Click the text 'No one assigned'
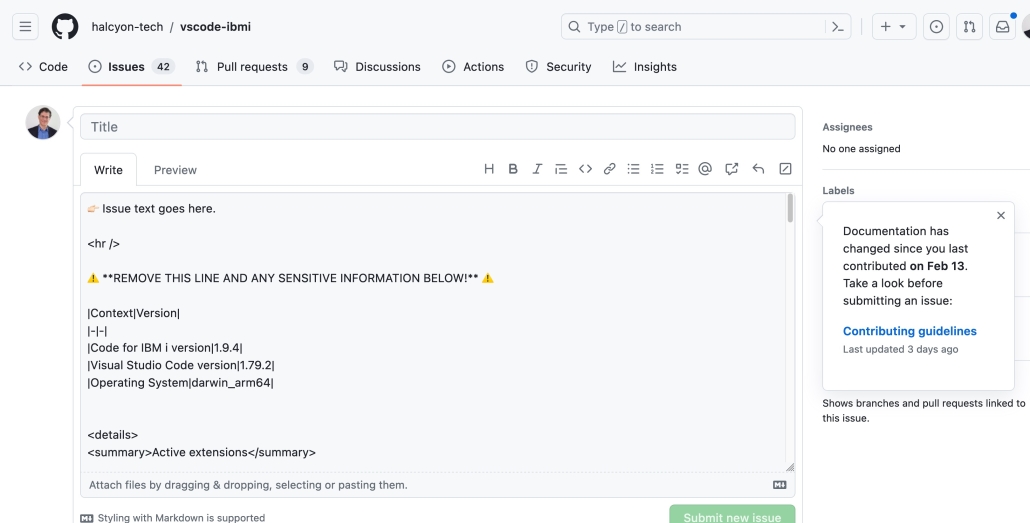The height and width of the screenshot is (523, 1030). pos(861,148)
